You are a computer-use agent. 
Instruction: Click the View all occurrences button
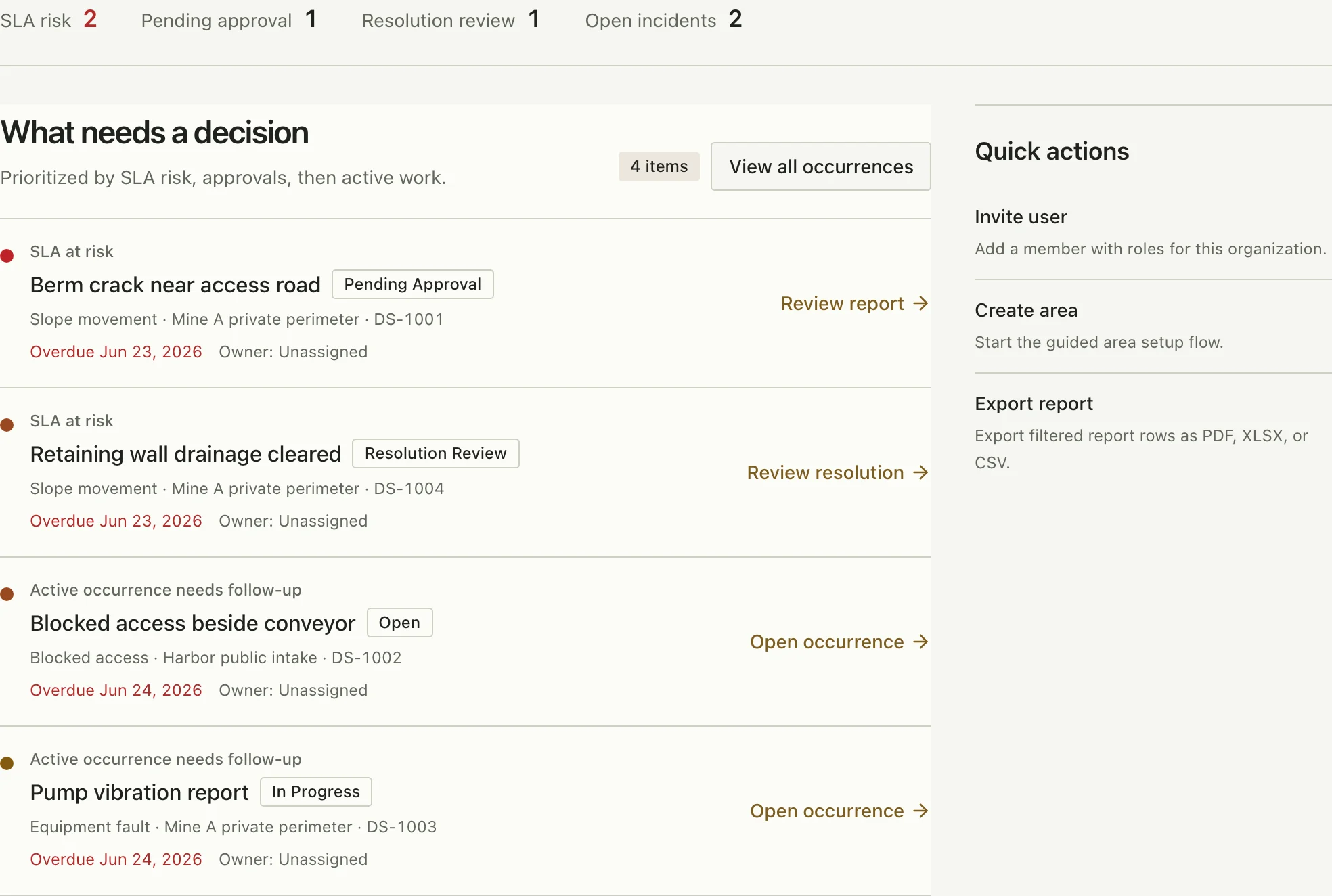(820, 166)
